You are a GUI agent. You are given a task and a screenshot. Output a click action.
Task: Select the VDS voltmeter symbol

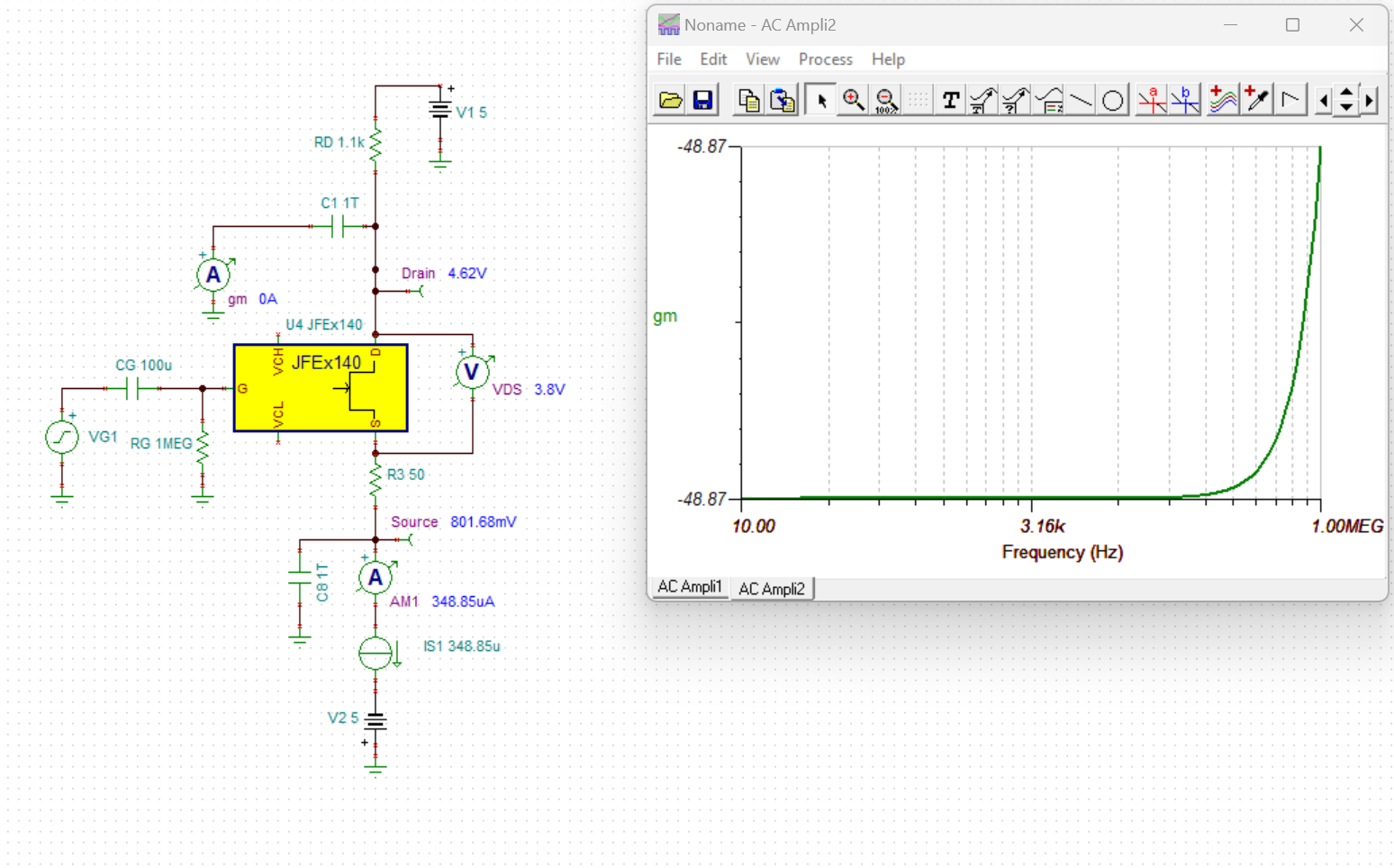pyautogui.click(x=472, y=372)
